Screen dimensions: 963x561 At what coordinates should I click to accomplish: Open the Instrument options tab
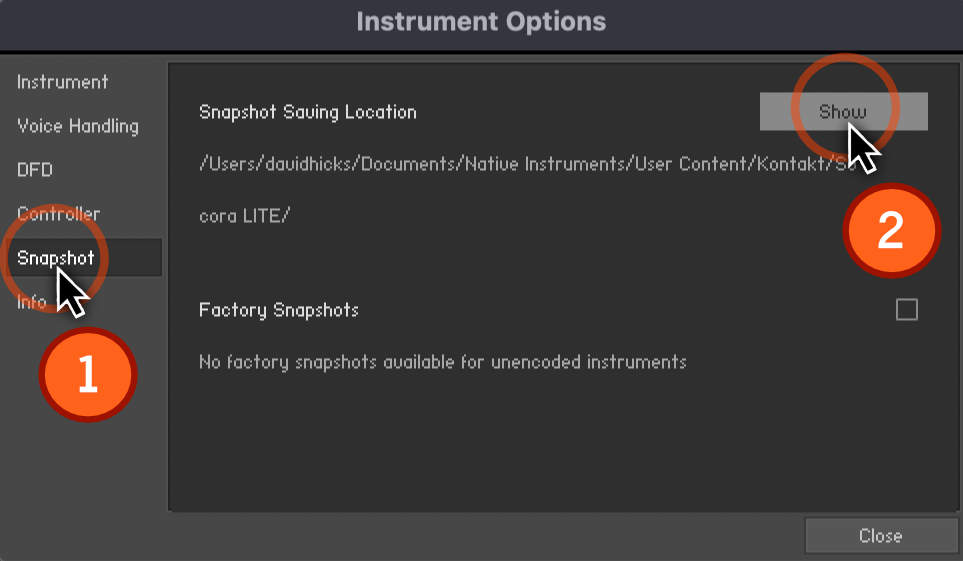(63, 82)
